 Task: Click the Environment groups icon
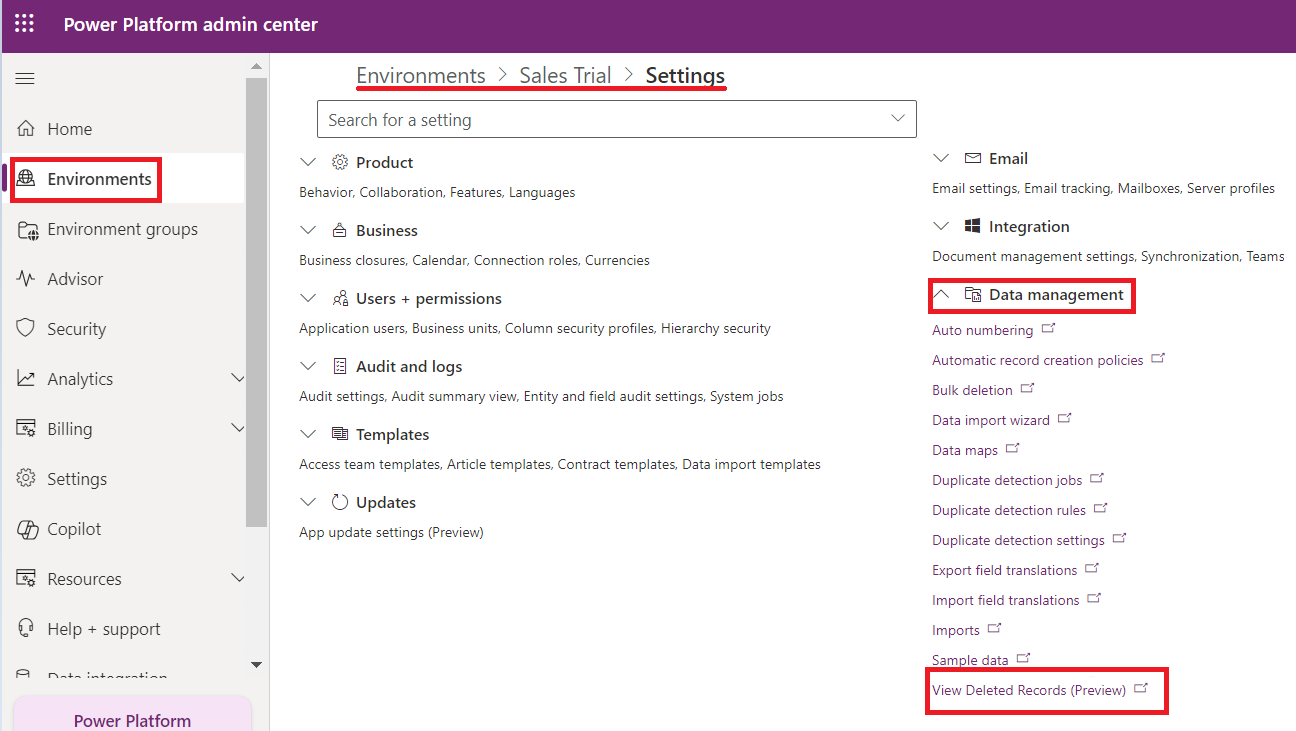click(27, 229)
